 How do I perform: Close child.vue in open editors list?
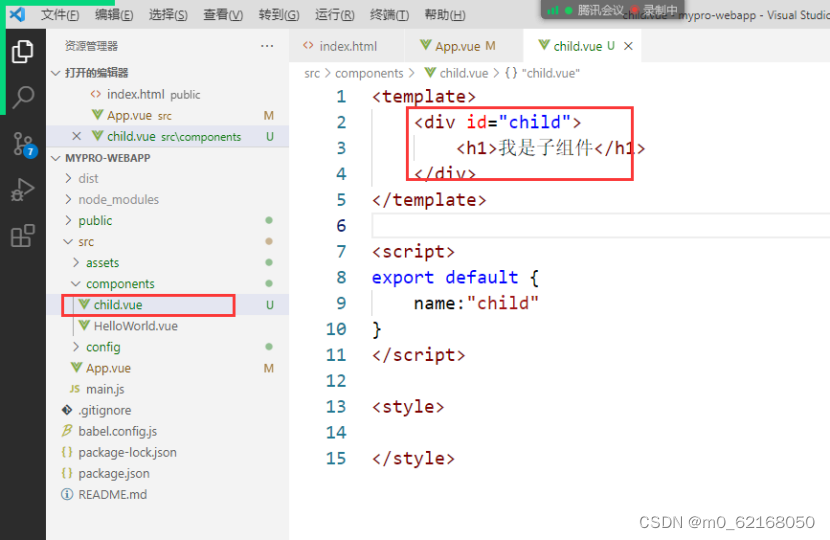[77, 136]
